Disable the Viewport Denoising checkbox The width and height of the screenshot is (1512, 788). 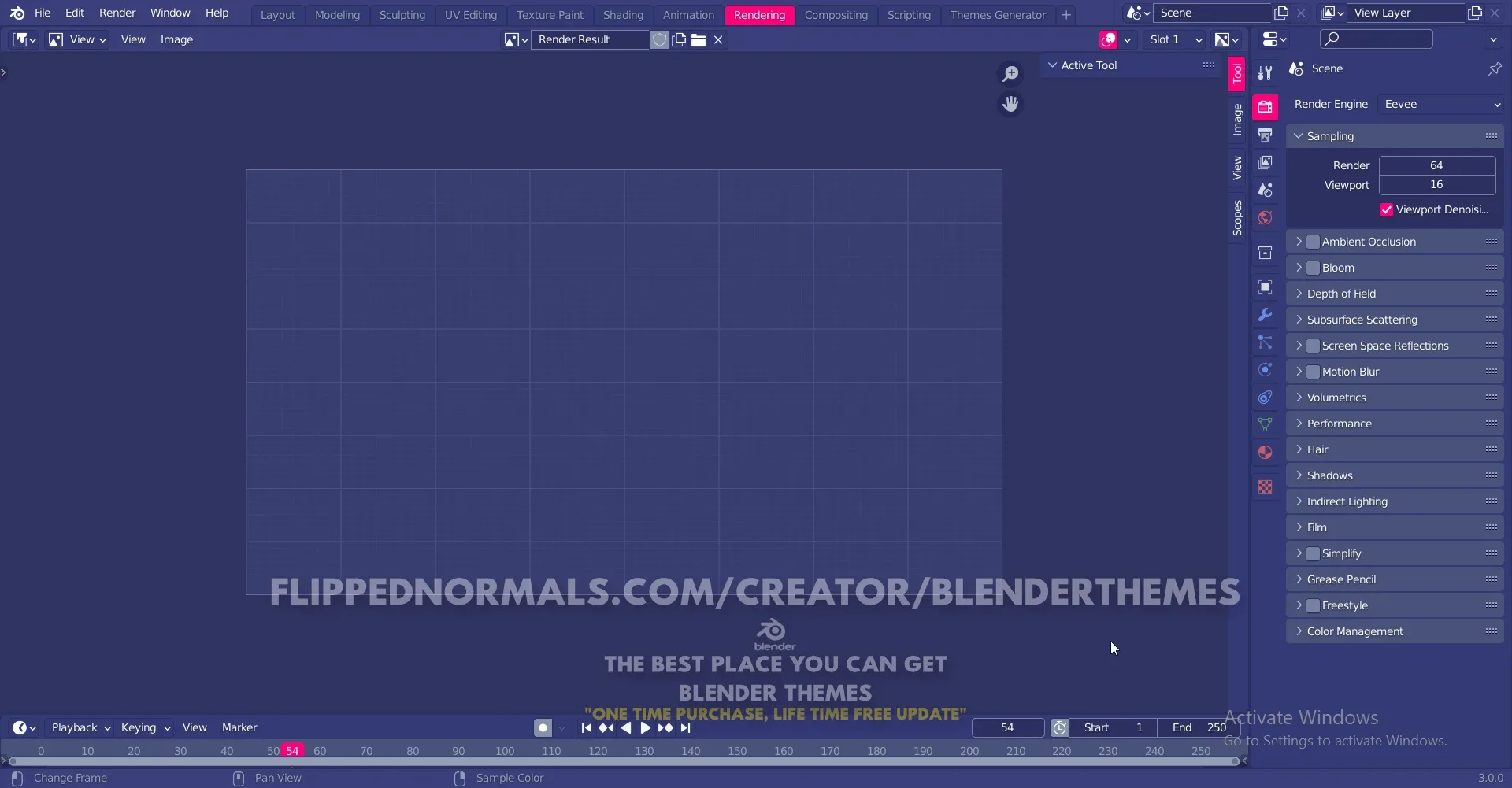coord(1386,209)
